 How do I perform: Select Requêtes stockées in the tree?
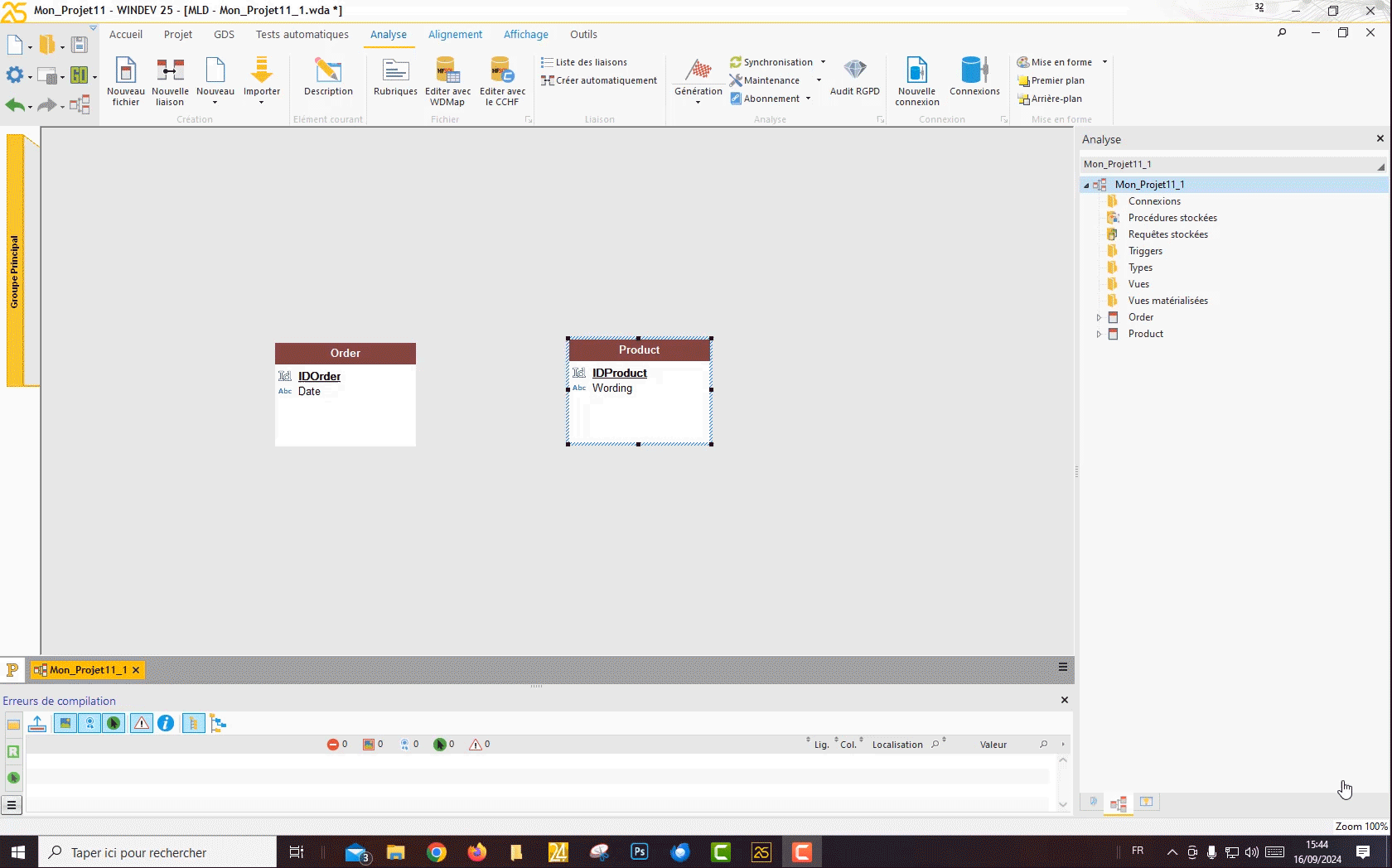(x=1167, y=234)
